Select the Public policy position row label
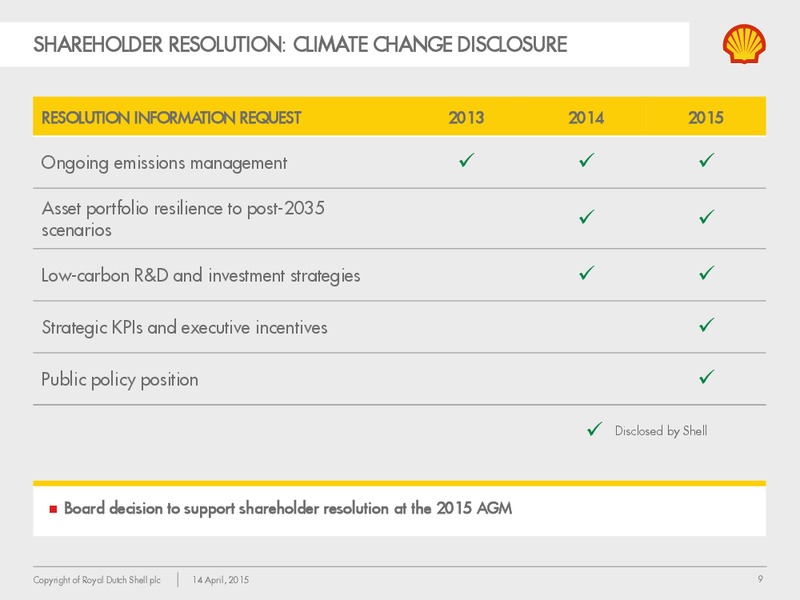 [120, 380]
